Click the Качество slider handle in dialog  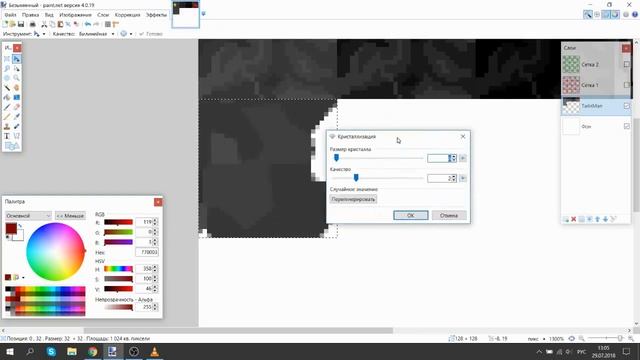[x=356, y=178]
